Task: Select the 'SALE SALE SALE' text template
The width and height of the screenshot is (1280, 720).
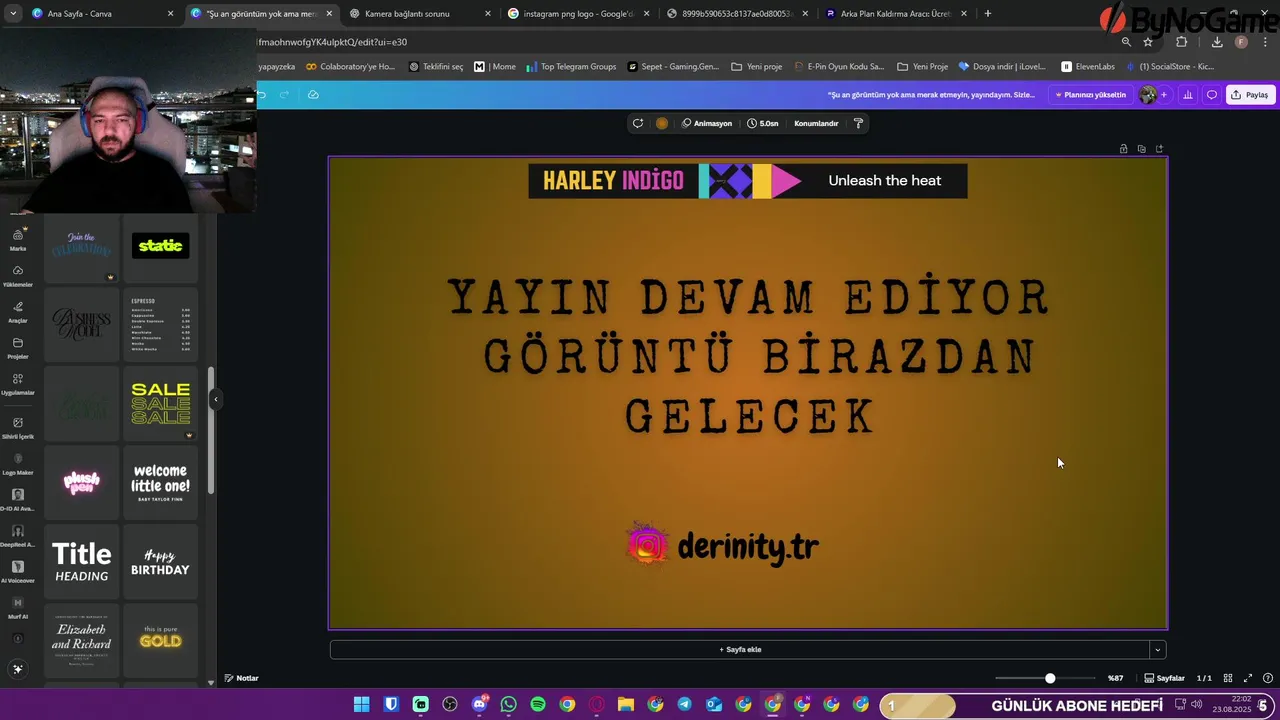Action: click(x=161, y=403)
